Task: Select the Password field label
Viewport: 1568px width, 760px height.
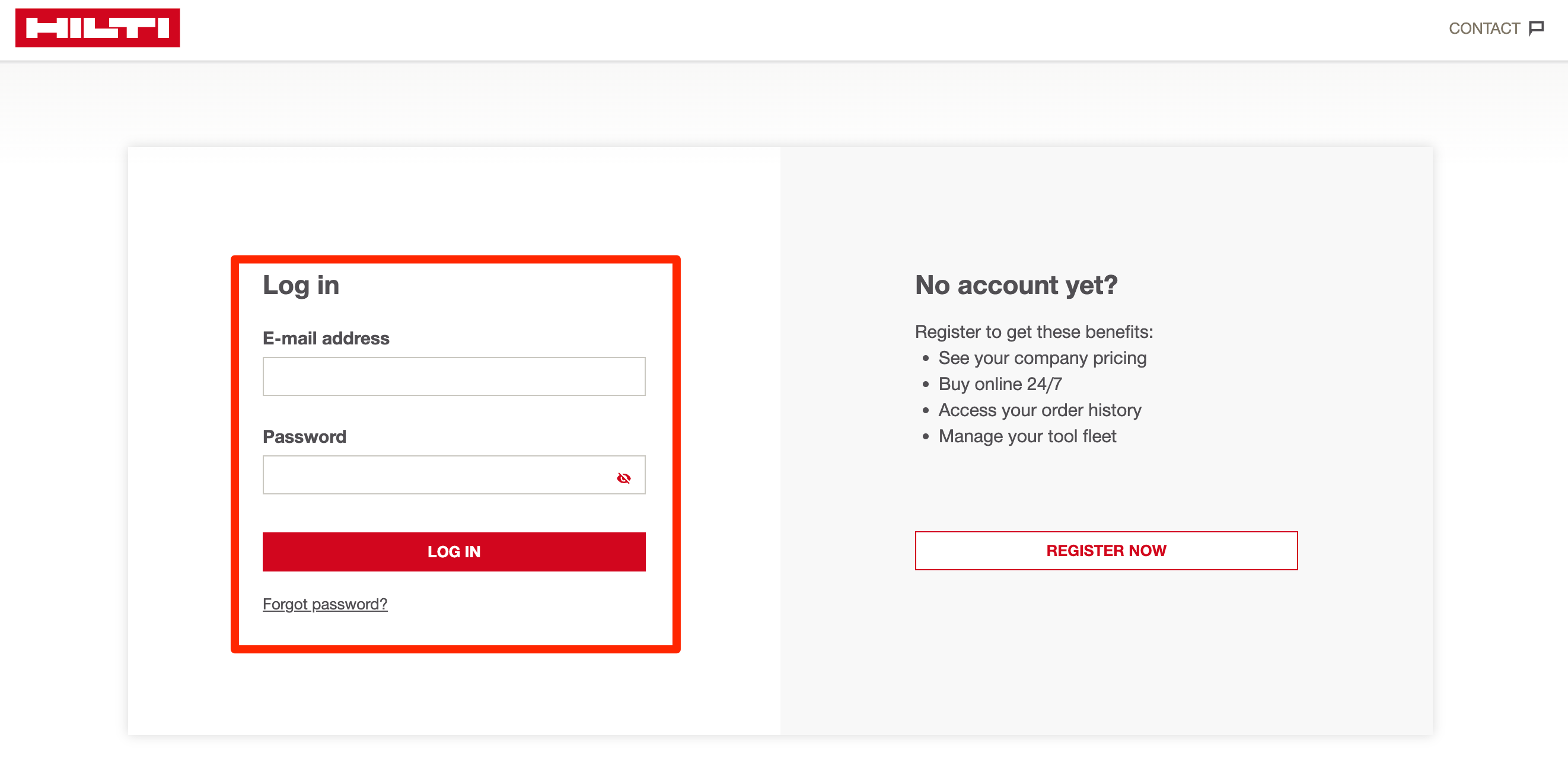Action: [304, 436]
